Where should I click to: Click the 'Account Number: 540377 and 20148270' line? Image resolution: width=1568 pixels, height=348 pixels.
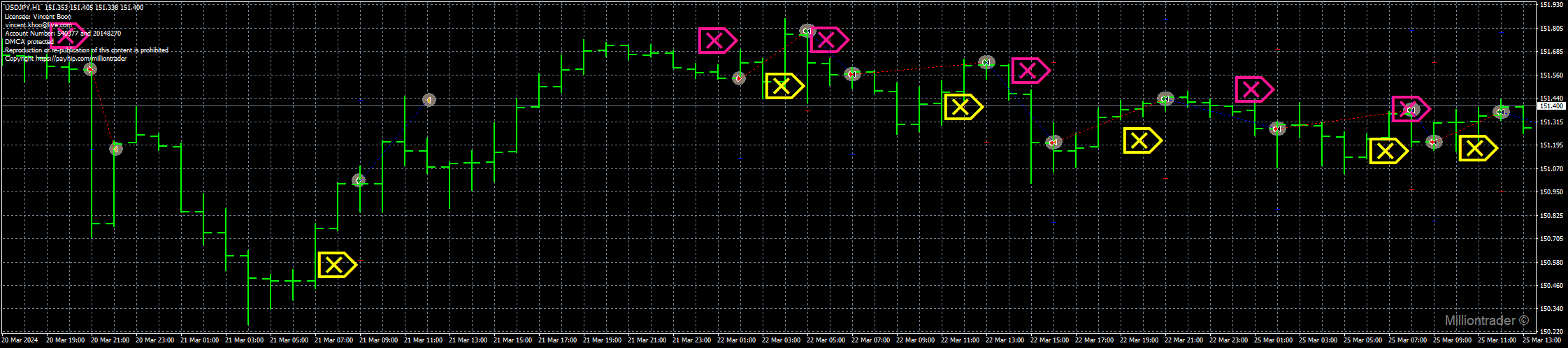point(63,33)
